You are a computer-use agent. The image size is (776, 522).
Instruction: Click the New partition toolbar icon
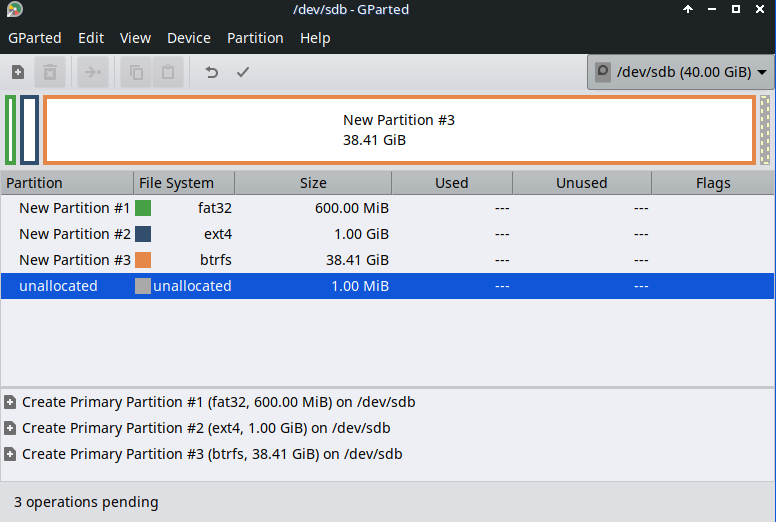point(18,72)
